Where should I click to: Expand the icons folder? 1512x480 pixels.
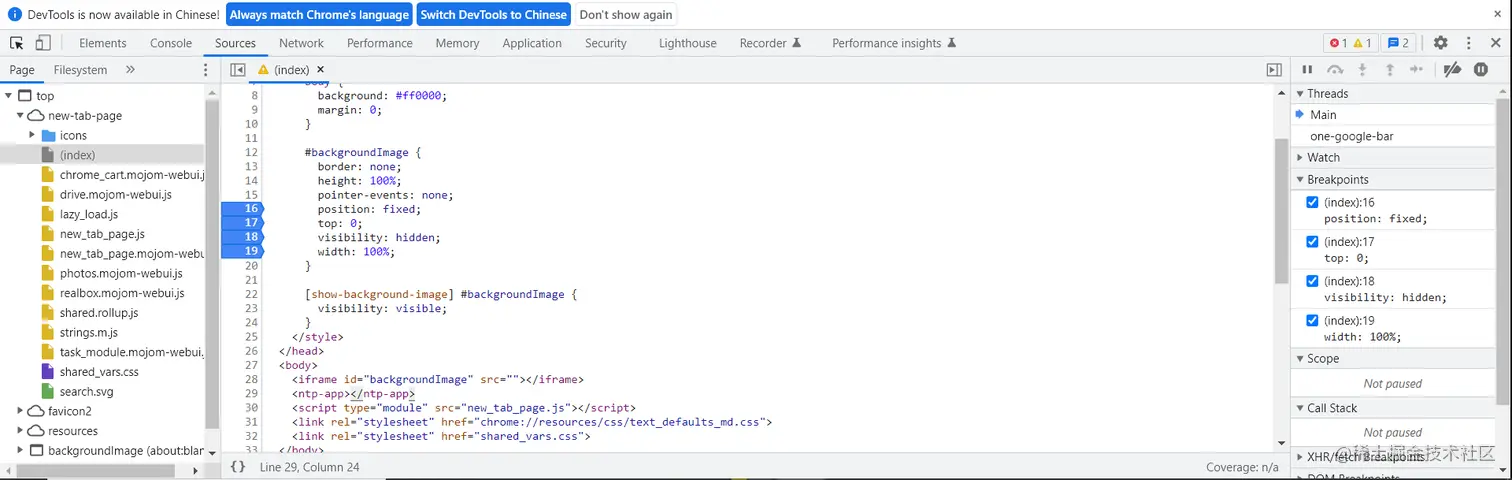(32, 135)
